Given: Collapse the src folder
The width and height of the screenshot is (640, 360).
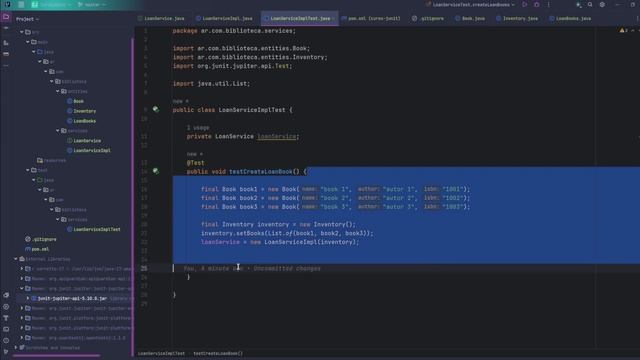Looking at the screenshot, I should pyautogui.click(x=22, y=32).
